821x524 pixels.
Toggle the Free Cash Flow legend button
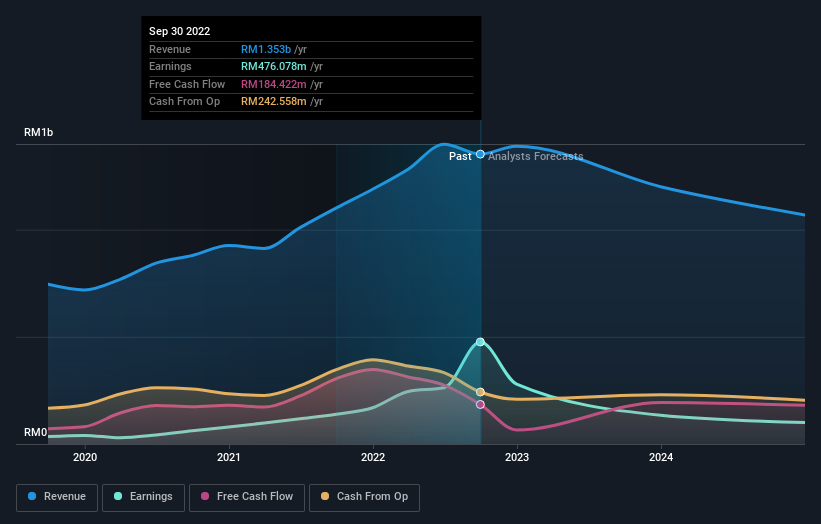[247, 497]
